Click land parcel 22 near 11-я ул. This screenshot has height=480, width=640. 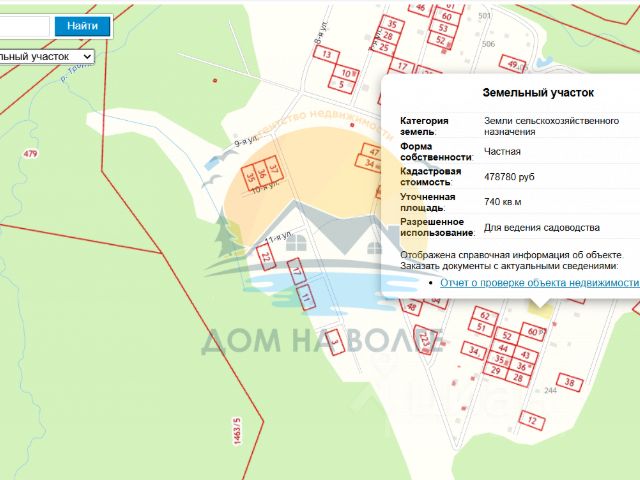click(x=265, y=257)
